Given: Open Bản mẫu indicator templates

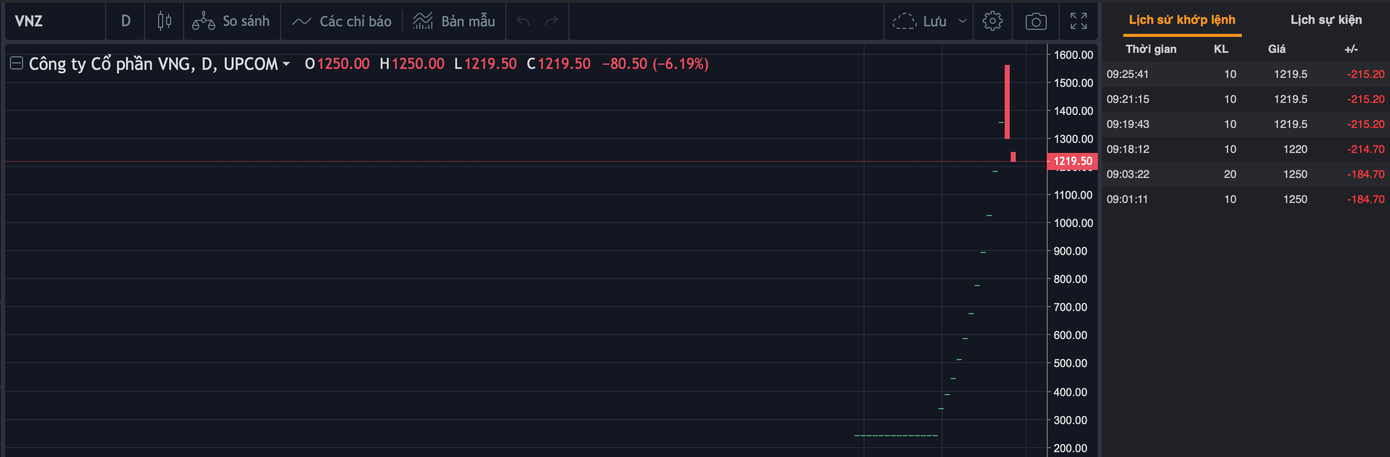Looking at the screenshot, I should (454, 21).
